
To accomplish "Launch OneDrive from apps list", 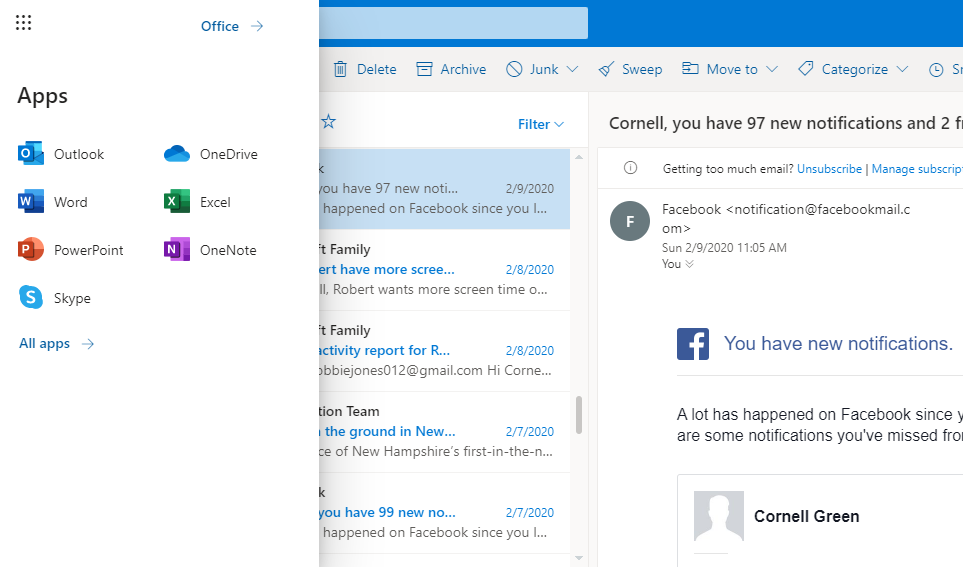I will tap(211, 154).
